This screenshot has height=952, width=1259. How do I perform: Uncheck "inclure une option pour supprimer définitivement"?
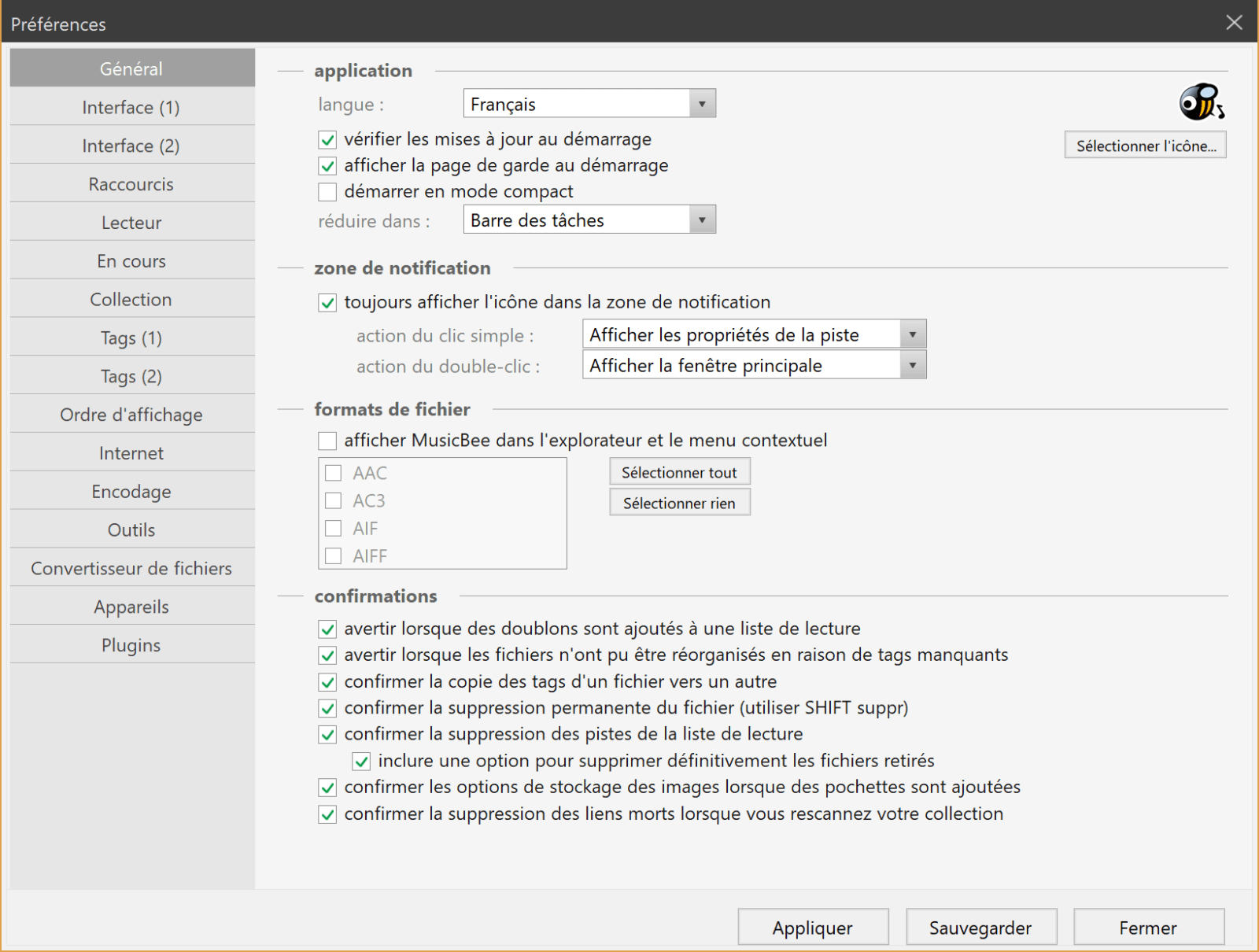pyautogui.click(x=361, y=761)
